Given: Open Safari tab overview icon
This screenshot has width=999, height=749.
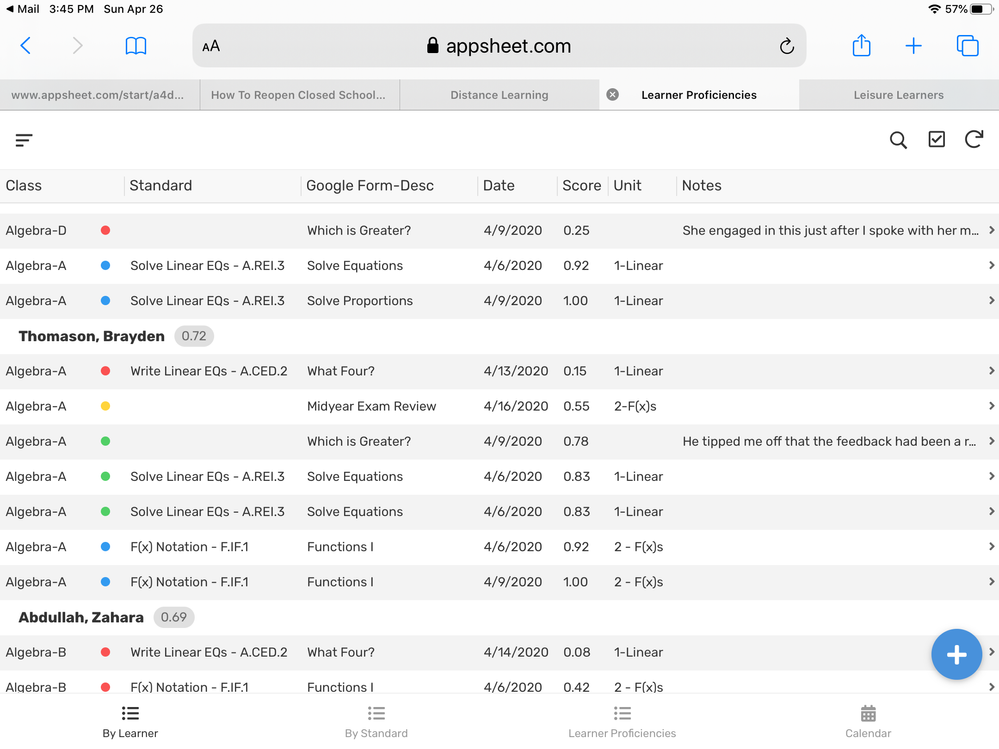Looking at the screenshot, I should click(x=967, y=46).
